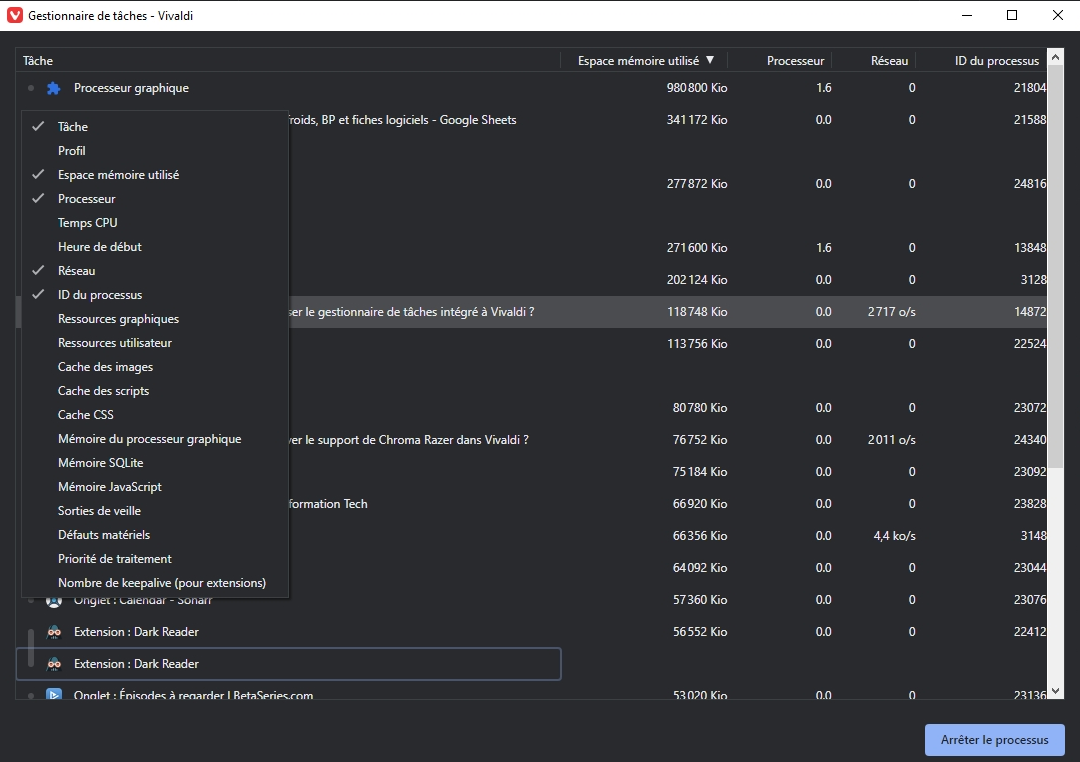Click the scrollbar up arrow
Screen dimensions: 1080x762
point(1055,57)
